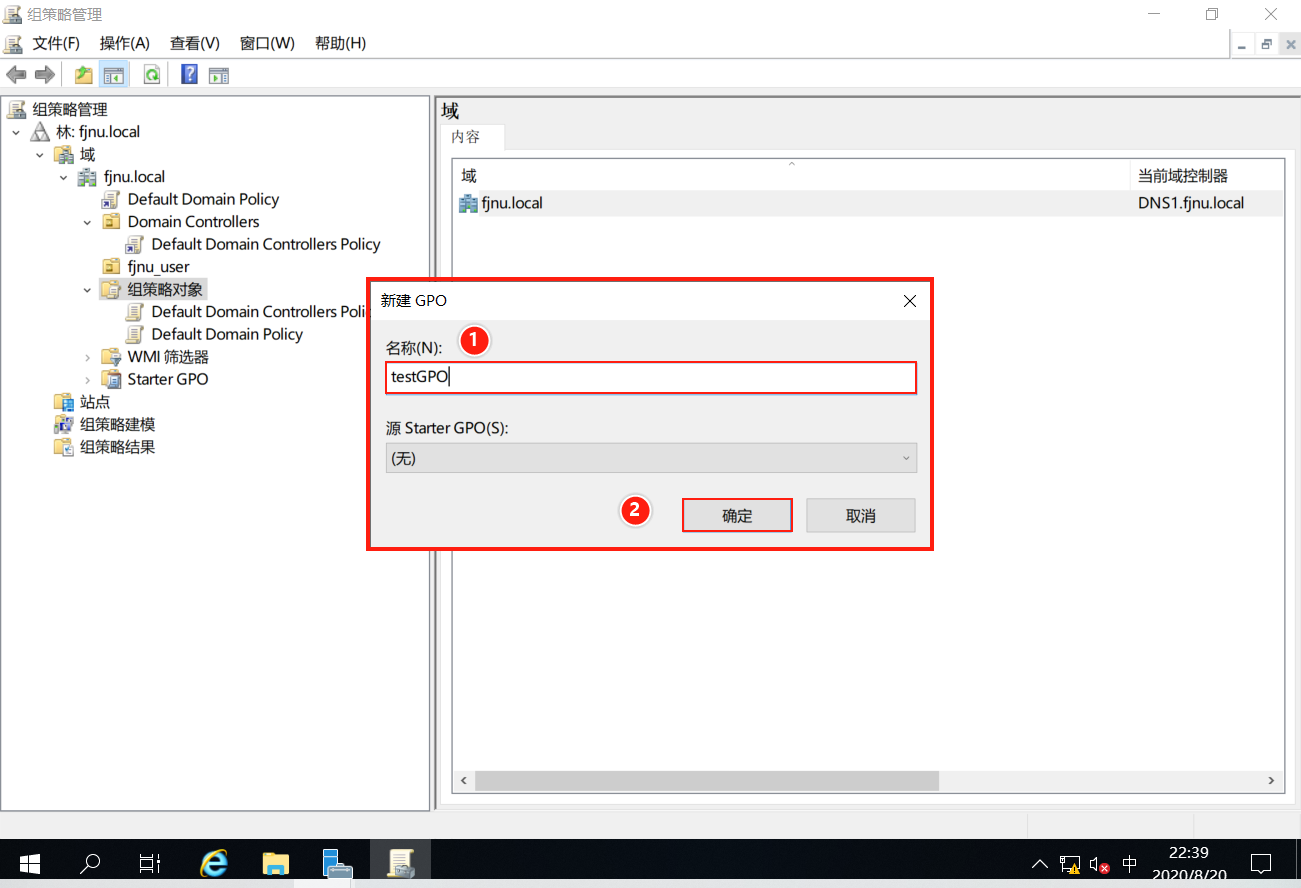Collapse the Domain Controllers node

pyautogui.click(x=88, y=222)
